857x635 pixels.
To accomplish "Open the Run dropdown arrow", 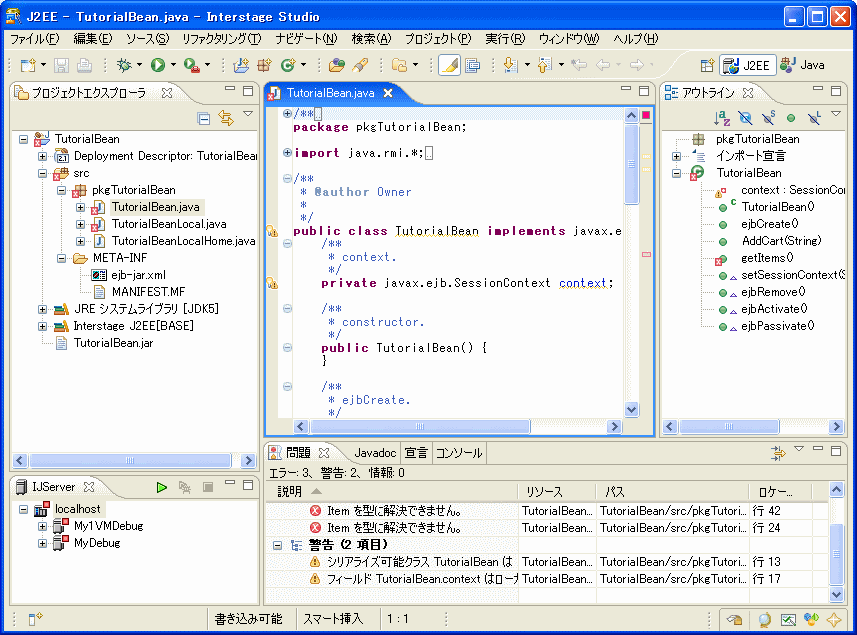I will coord(173,66).
